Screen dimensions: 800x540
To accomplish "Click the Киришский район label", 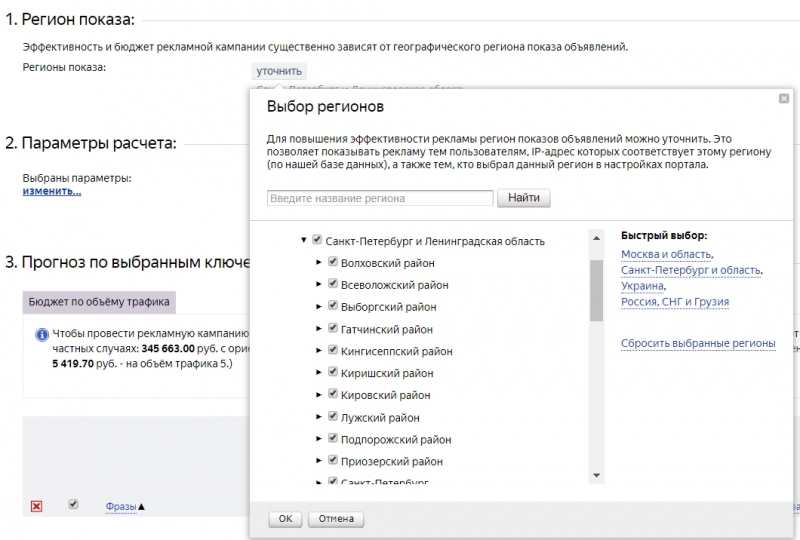I will [x=387, y=374].
